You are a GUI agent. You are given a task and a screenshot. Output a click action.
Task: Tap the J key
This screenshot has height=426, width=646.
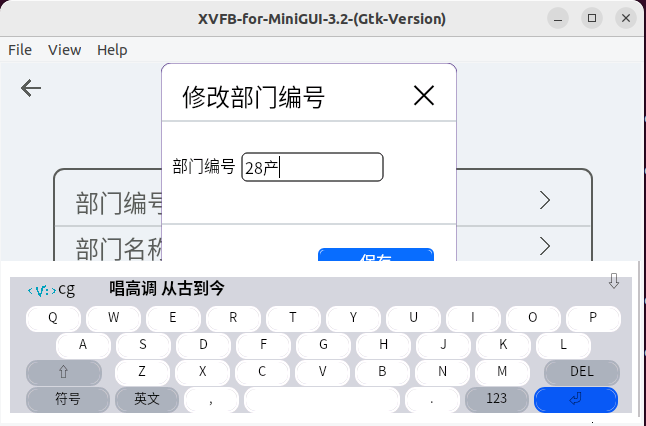(443, 345)
